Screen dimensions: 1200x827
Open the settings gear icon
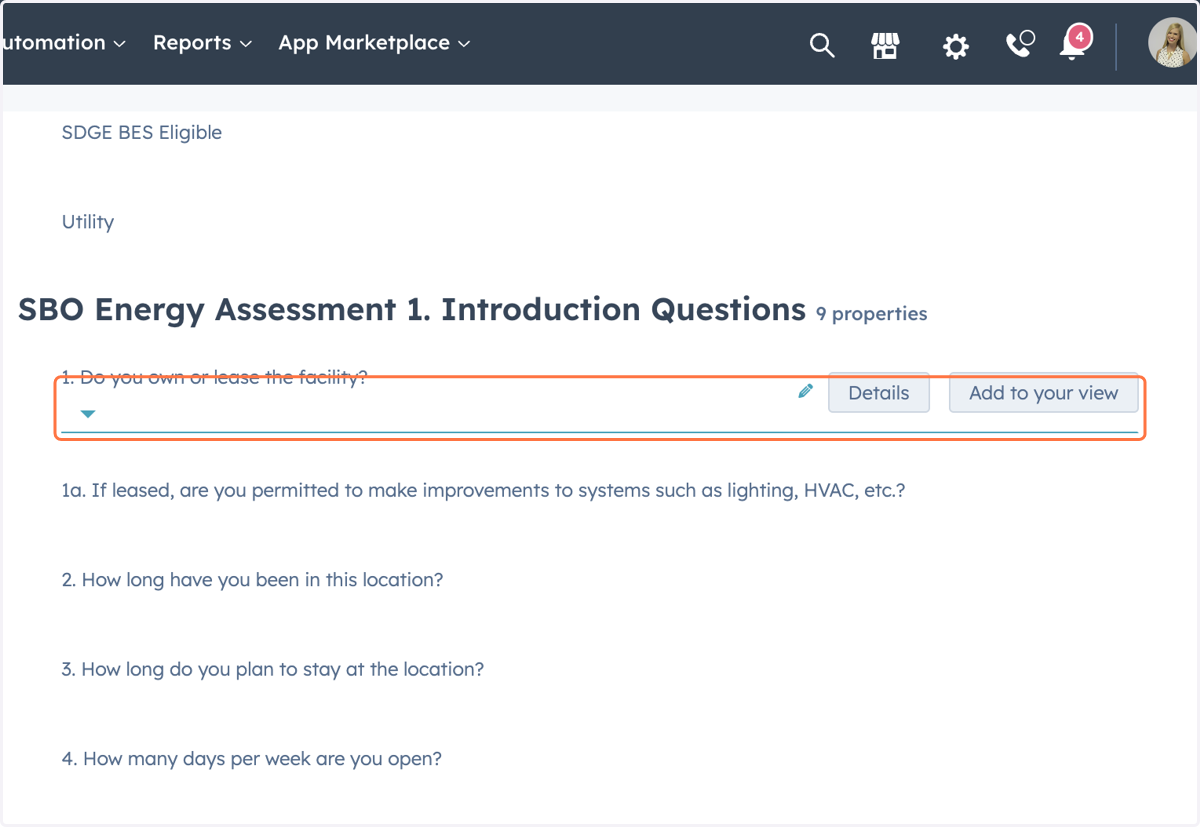pyautogui.click(x=956, y=46)
